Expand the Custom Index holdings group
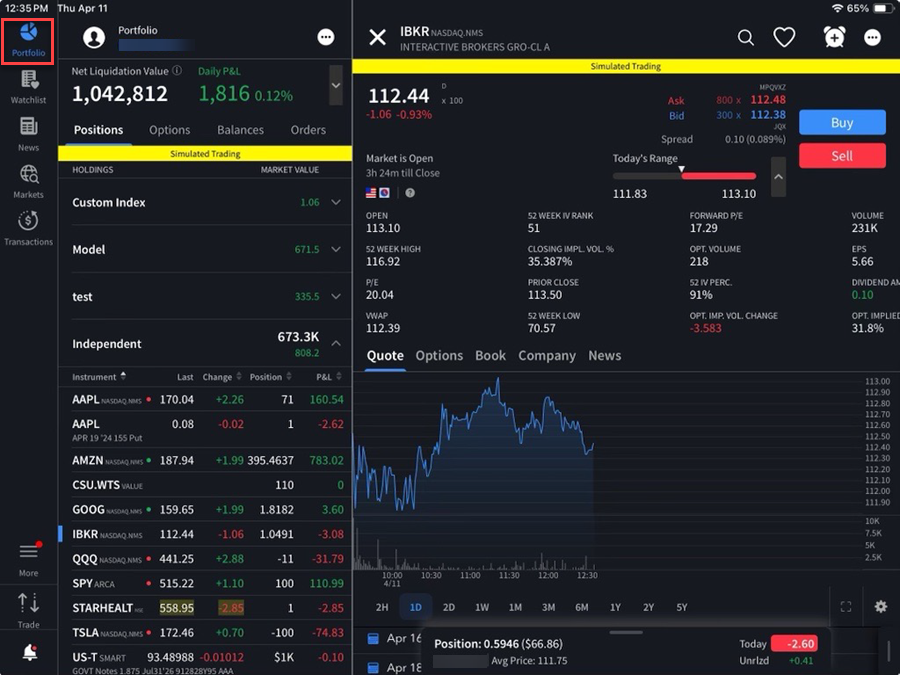The height and width of the screenshot is (675, 900). [336, 202]
